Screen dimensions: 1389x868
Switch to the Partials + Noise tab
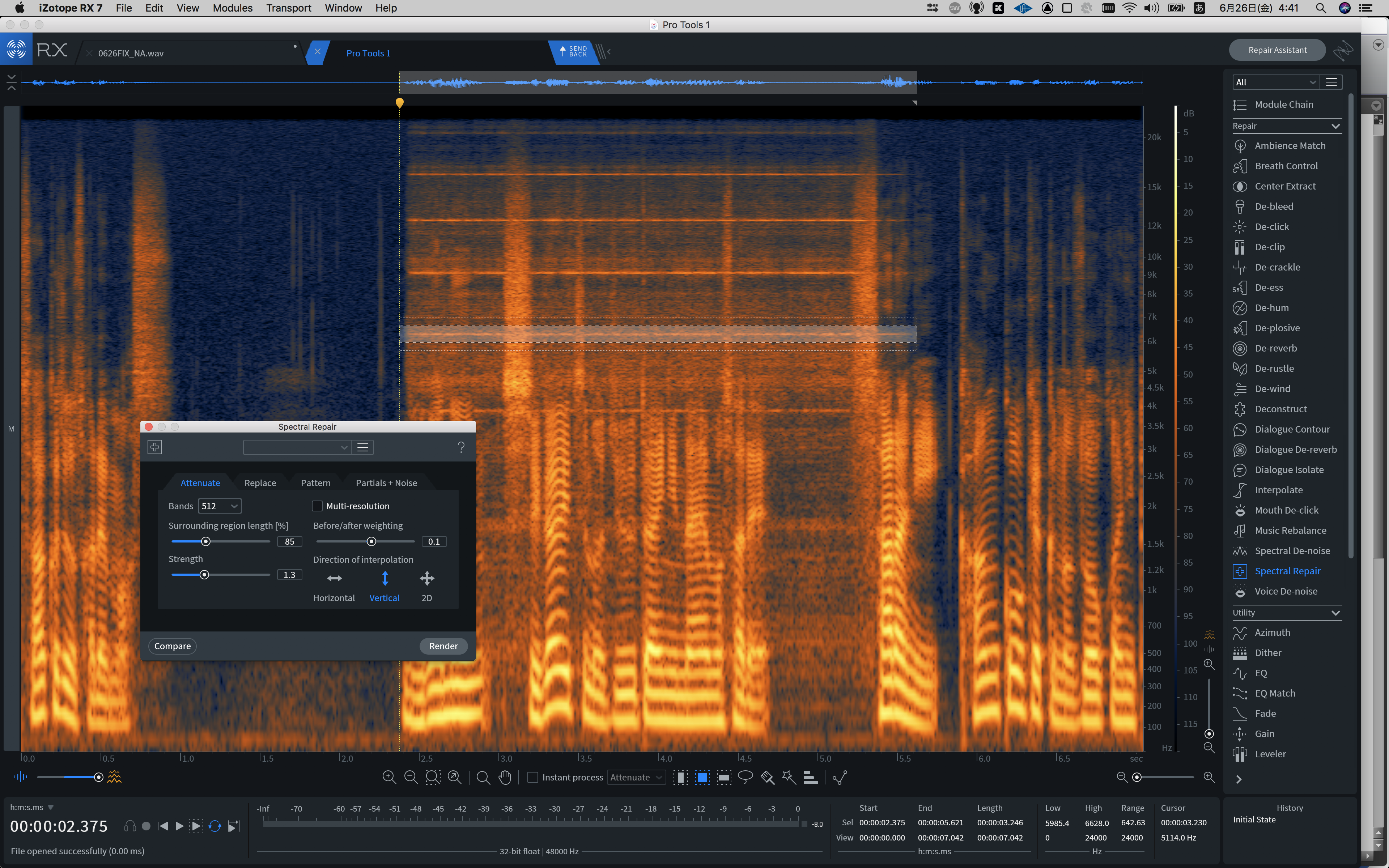click(386, 483)
